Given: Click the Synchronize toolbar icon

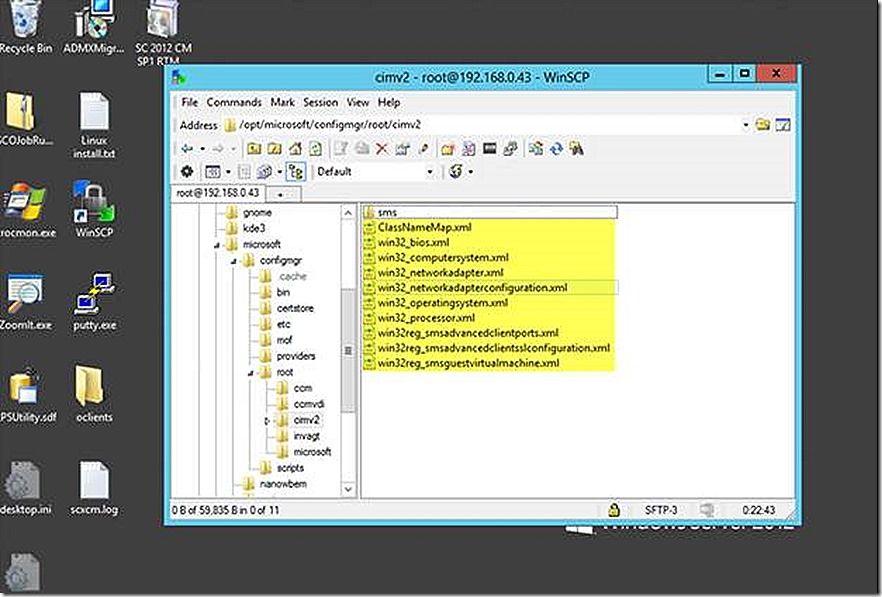Looking at the screenshot, I should (556, 149).
